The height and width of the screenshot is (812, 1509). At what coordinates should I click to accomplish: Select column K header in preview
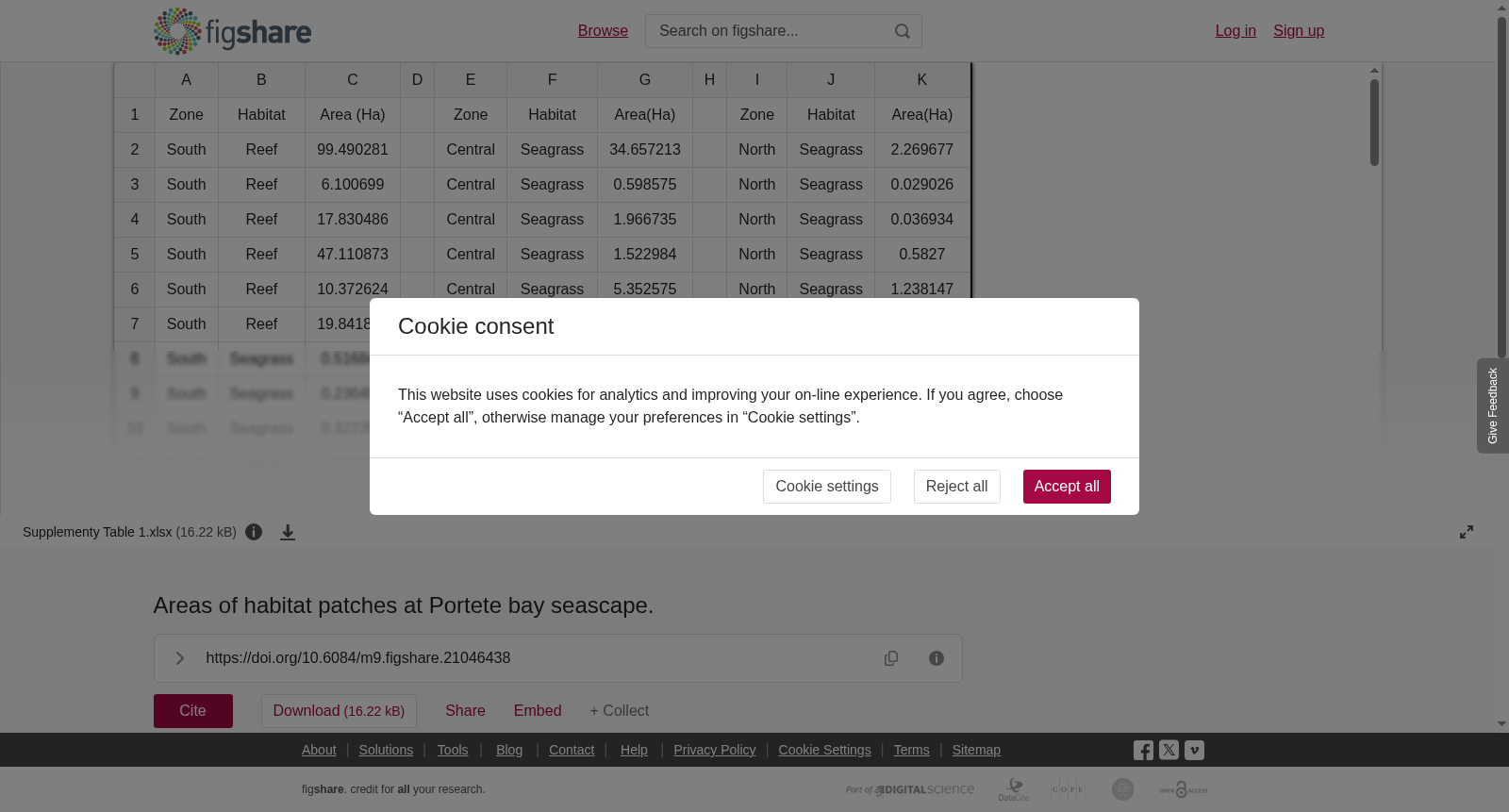pos(922,80)
